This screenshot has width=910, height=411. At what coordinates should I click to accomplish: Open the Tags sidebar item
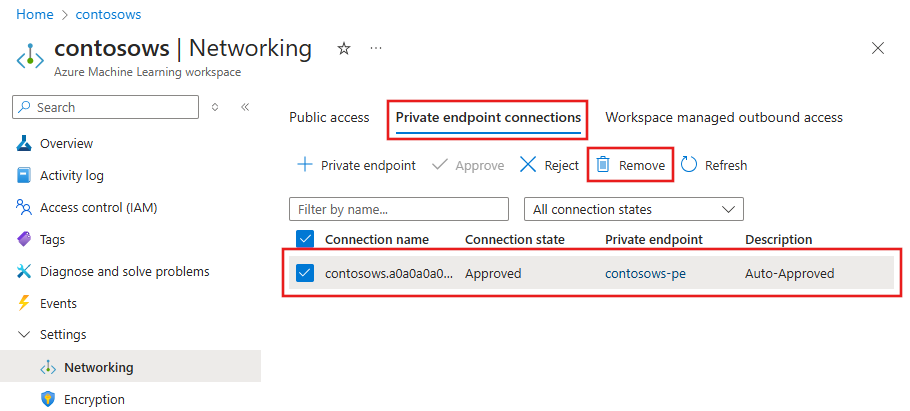coord(52,239)
